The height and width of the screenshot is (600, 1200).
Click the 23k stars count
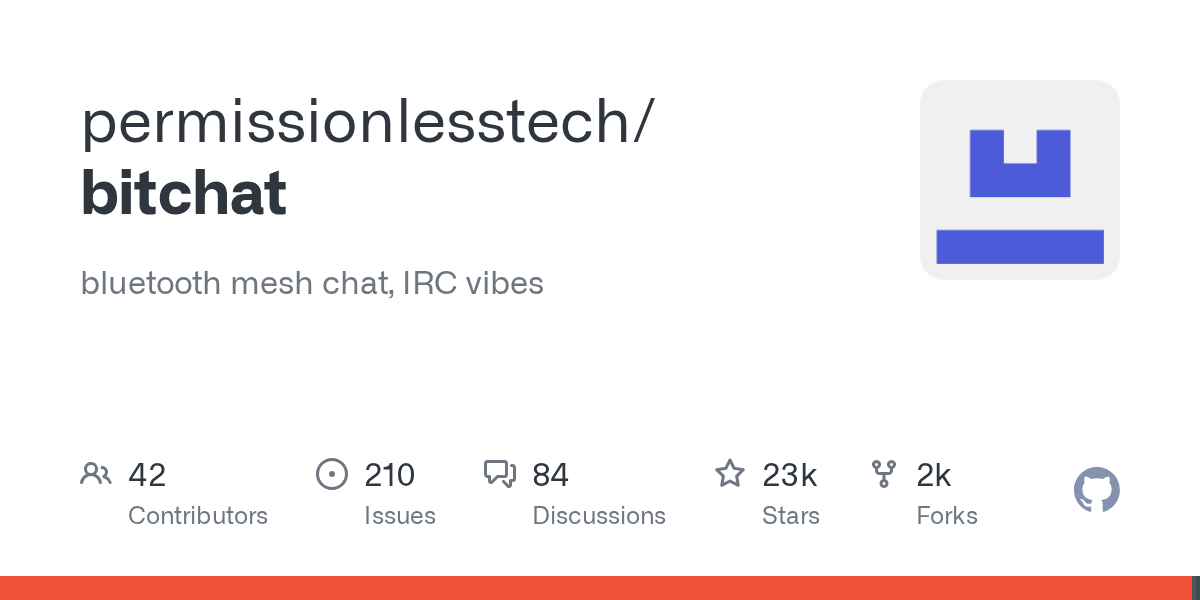tap(790, 475)
